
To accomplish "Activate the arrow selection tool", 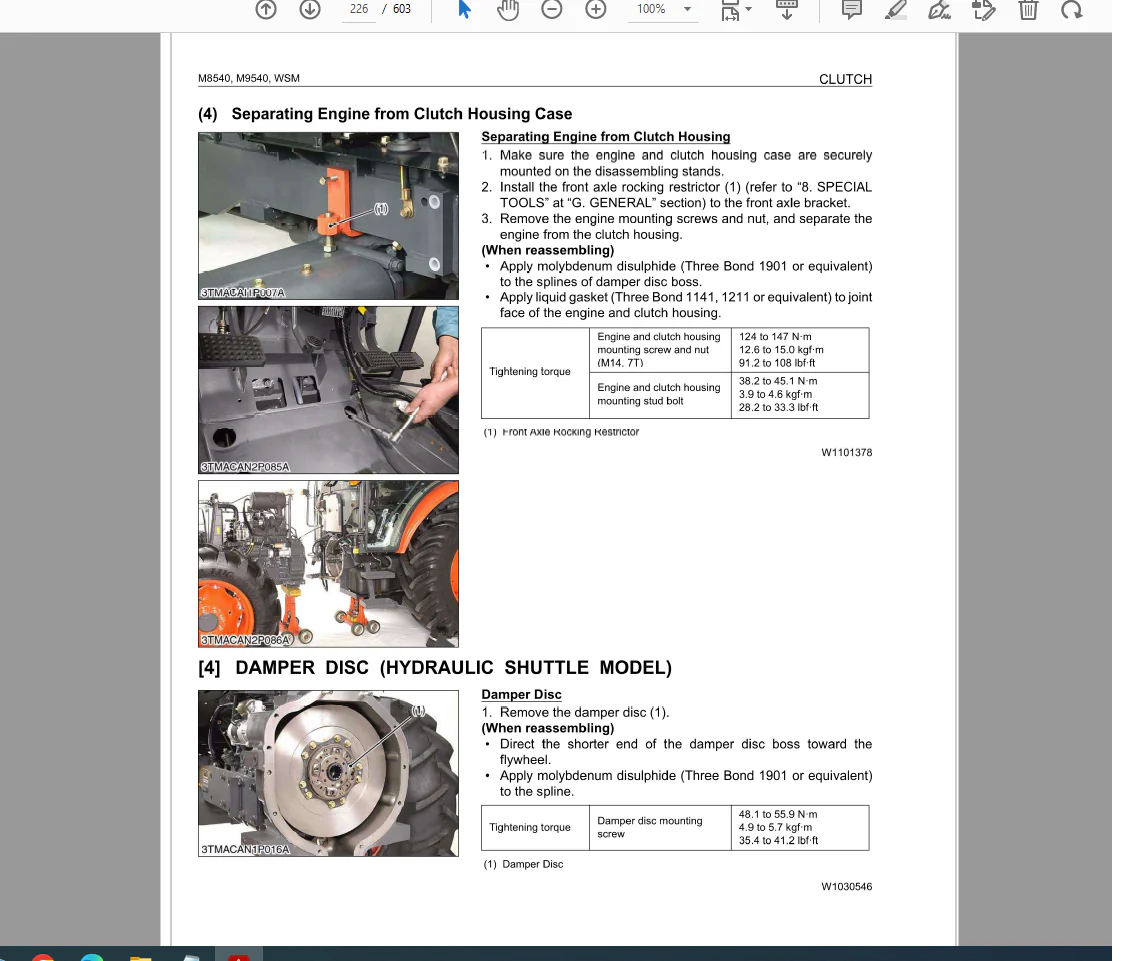I will [464, 9].
